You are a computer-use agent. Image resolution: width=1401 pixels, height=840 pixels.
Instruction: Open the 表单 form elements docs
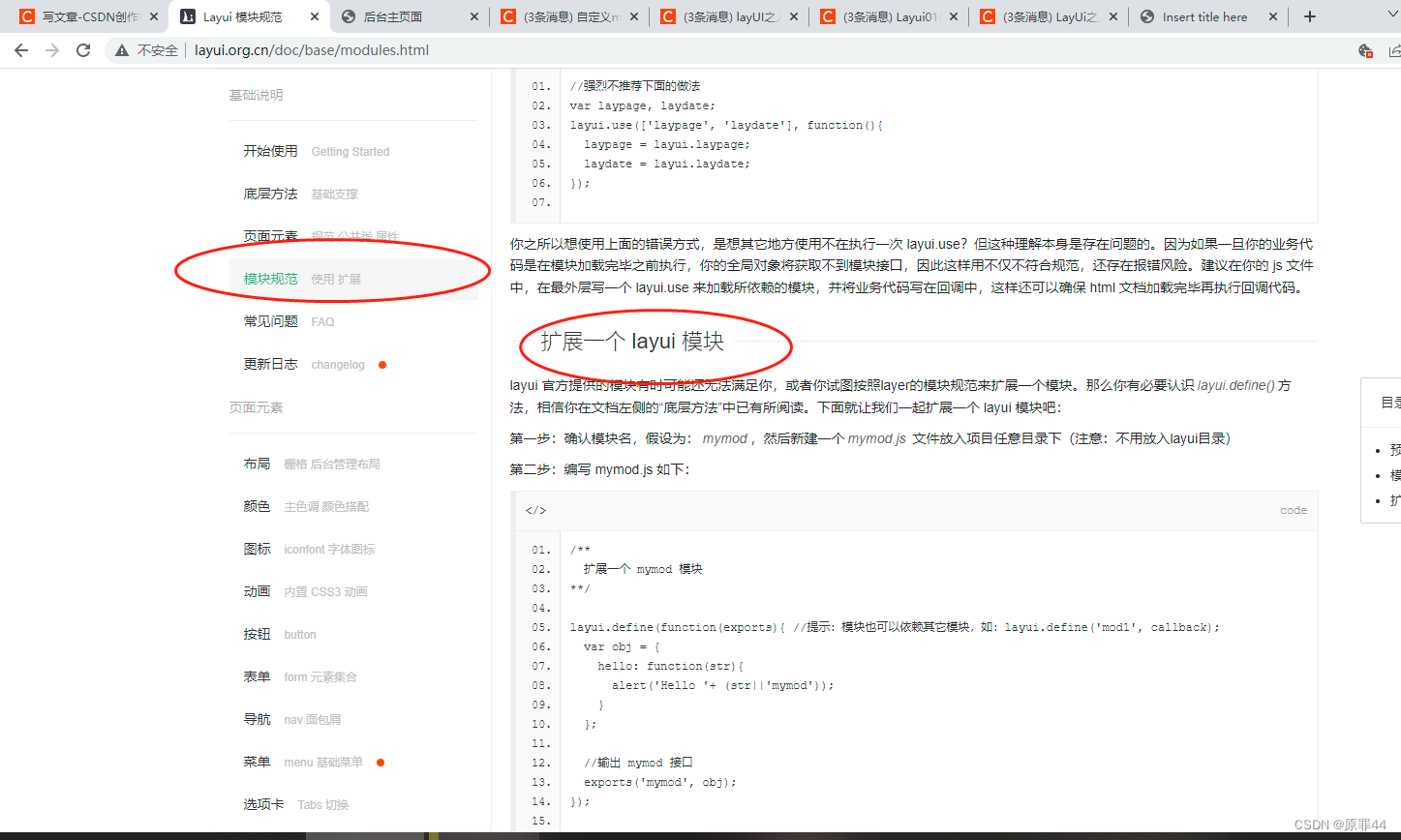(258, 676)
